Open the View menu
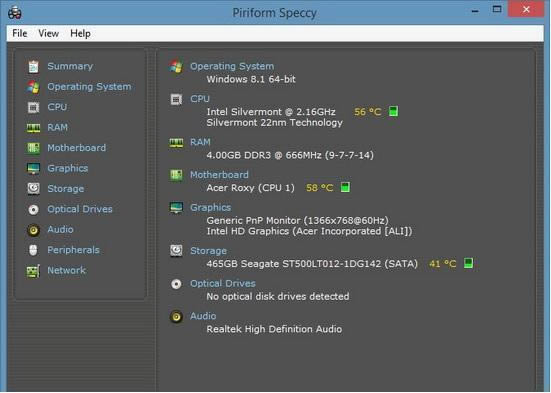Viewport: 551px width, 393px height. pyautogui.click(x=48, y=33)
